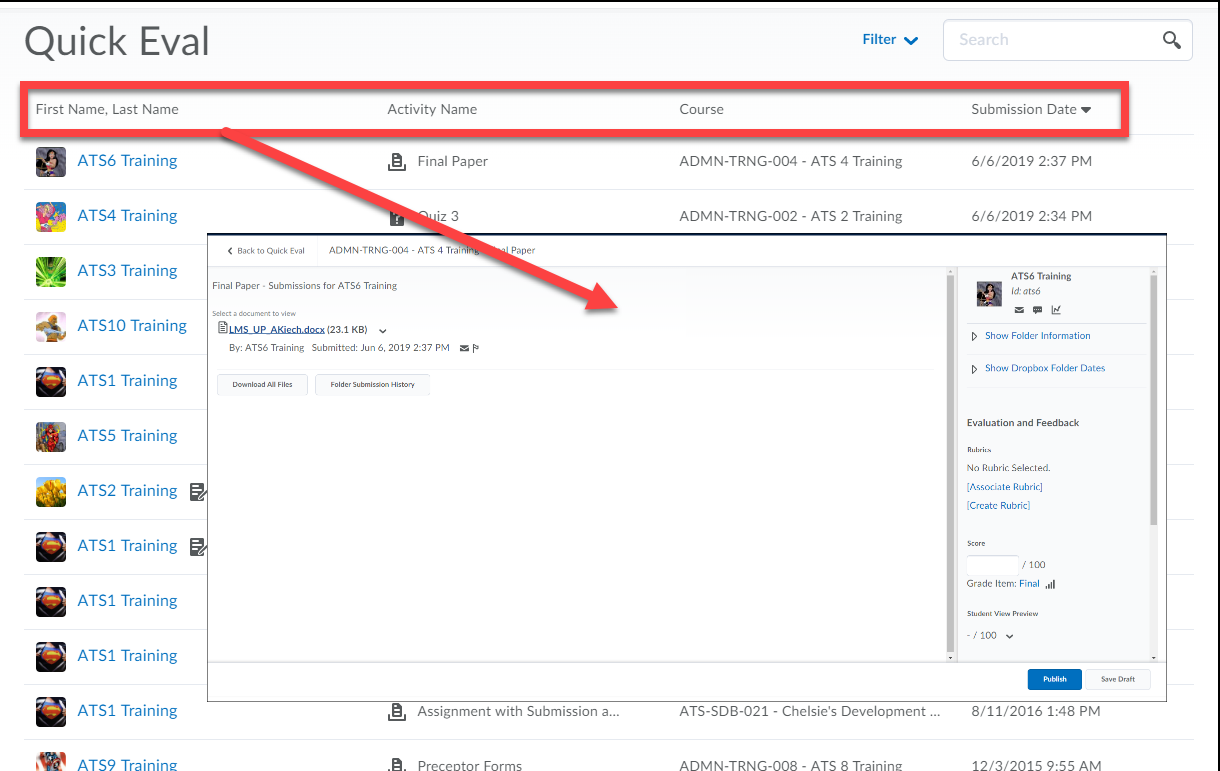Image resolution: width=1220 pixels, height=771 pixels.
Task: Select the email icon under ATS6 Training profile
Action: [1018, 310]
